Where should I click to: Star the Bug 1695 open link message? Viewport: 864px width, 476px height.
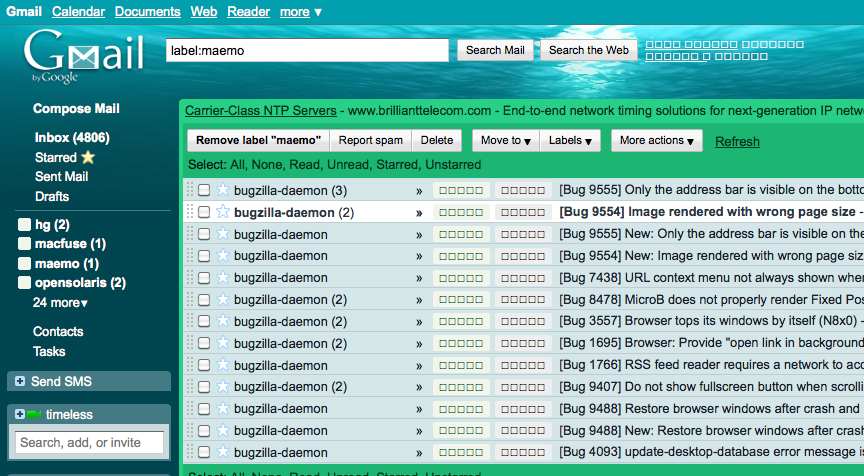click(x=223, y=343)
